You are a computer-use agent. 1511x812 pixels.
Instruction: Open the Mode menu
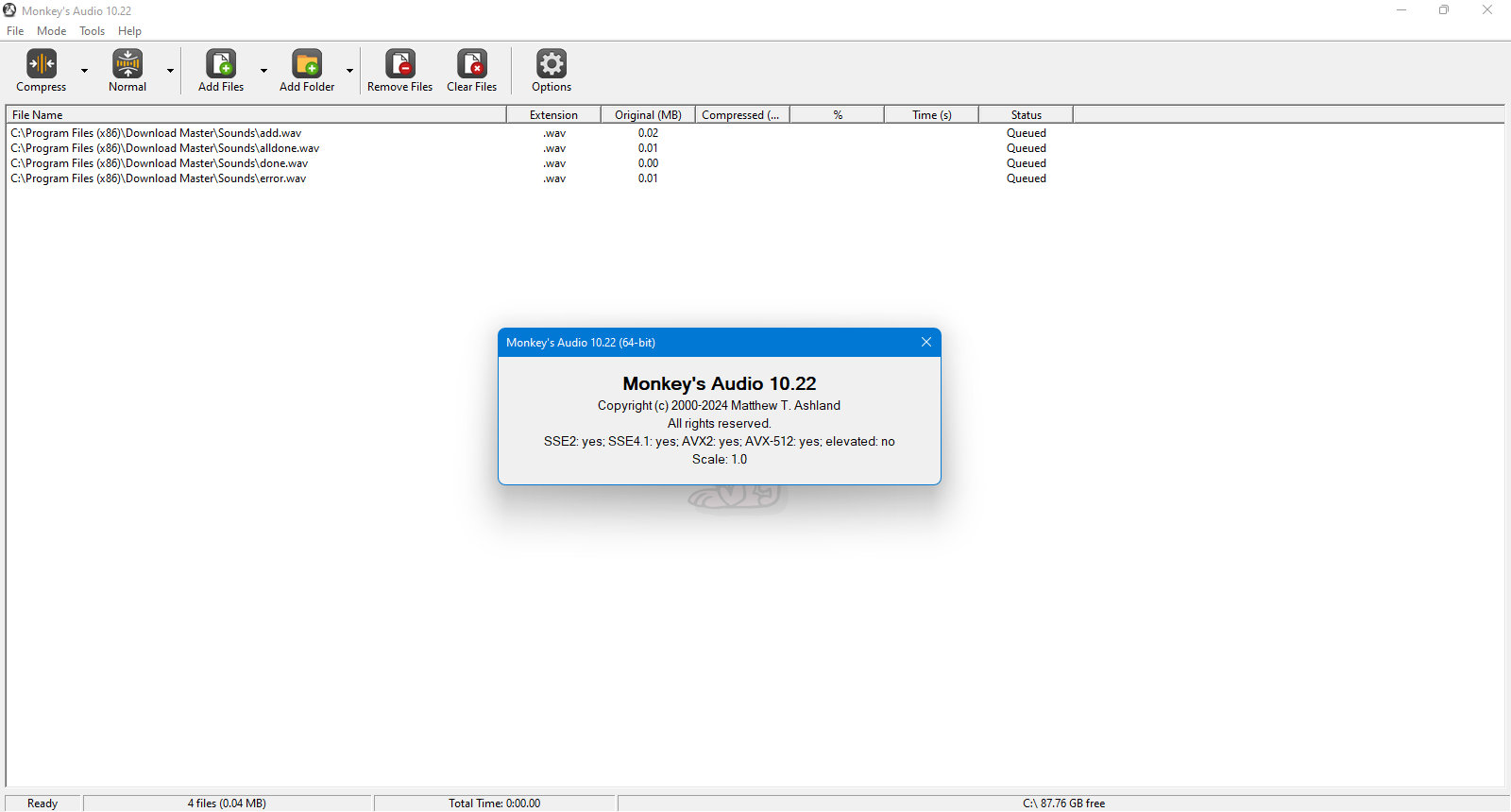pyautogui.click(x=52, y=31)
